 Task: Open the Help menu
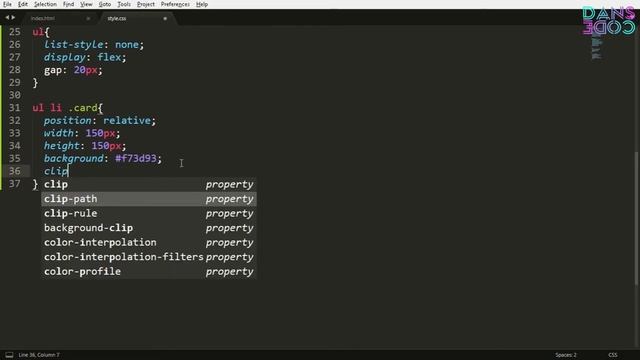[202, 4]
